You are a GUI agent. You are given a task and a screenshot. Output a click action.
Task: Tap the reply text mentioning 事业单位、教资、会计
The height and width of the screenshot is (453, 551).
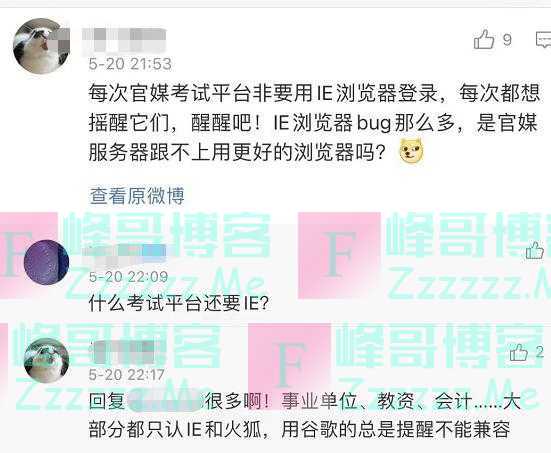pos(304,416)
